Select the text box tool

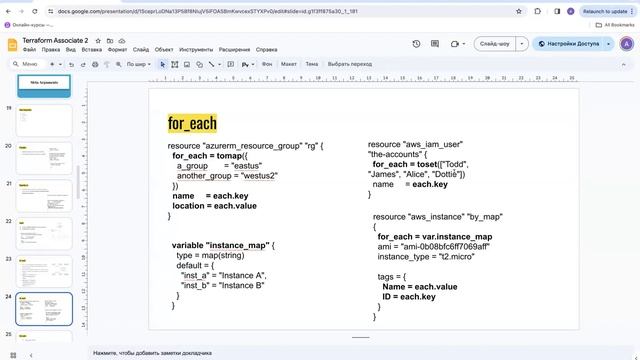175,64
